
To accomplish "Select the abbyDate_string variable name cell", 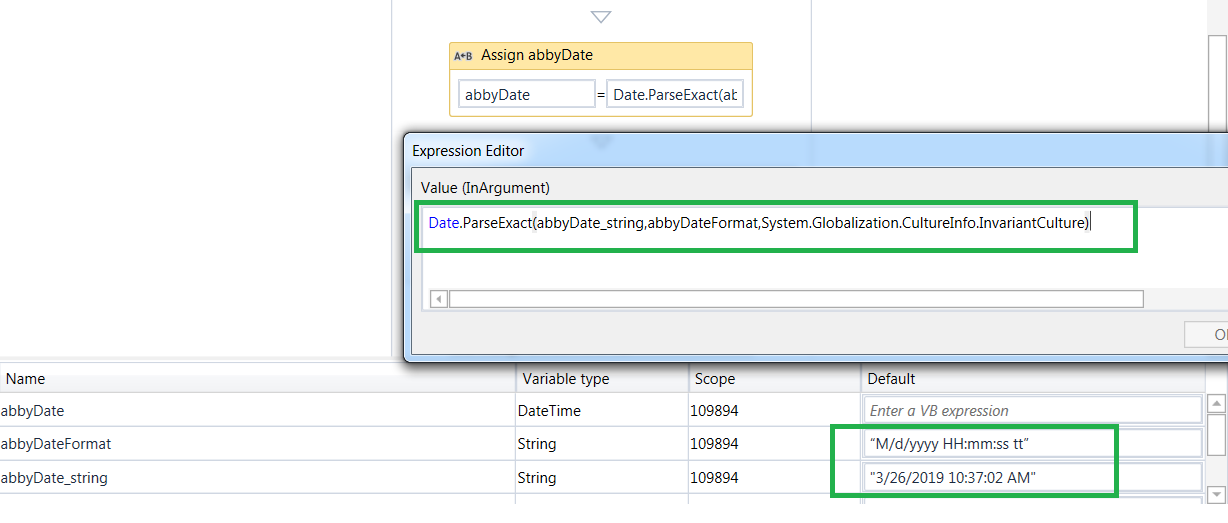I will click(257, 477).
